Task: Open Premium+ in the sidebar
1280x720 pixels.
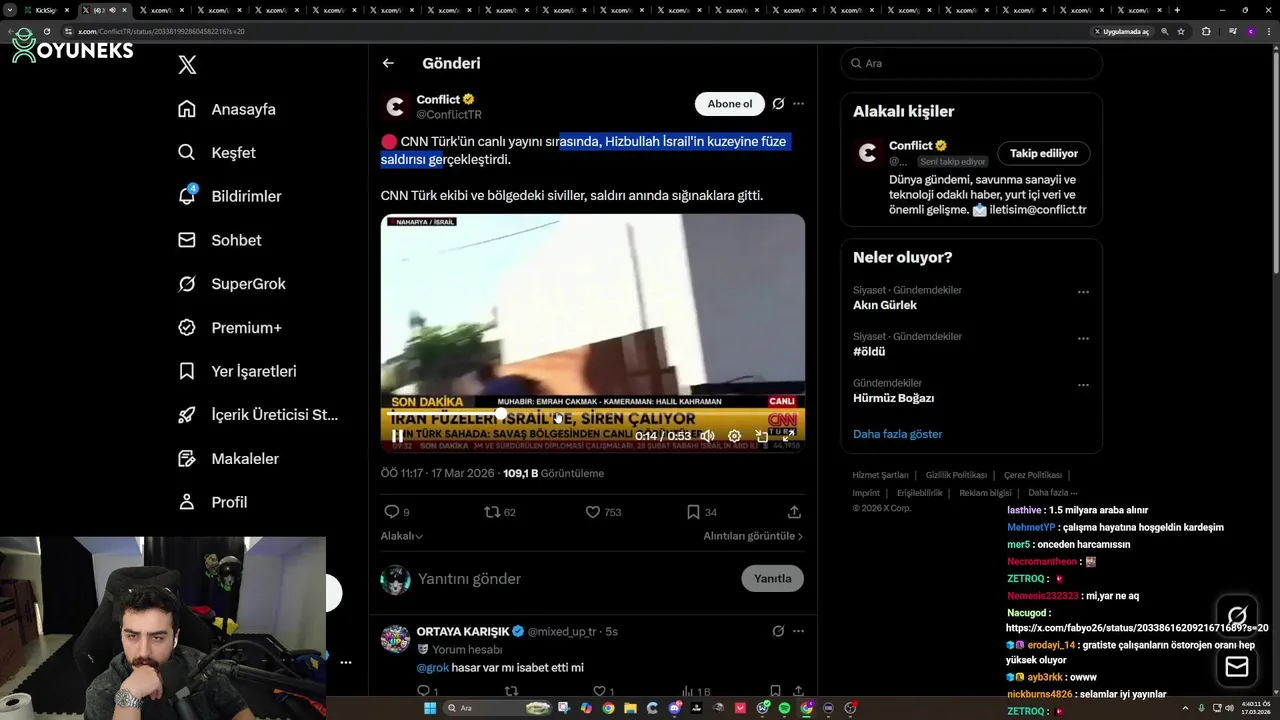Action: pyautogui.click(x=229, y=327)
